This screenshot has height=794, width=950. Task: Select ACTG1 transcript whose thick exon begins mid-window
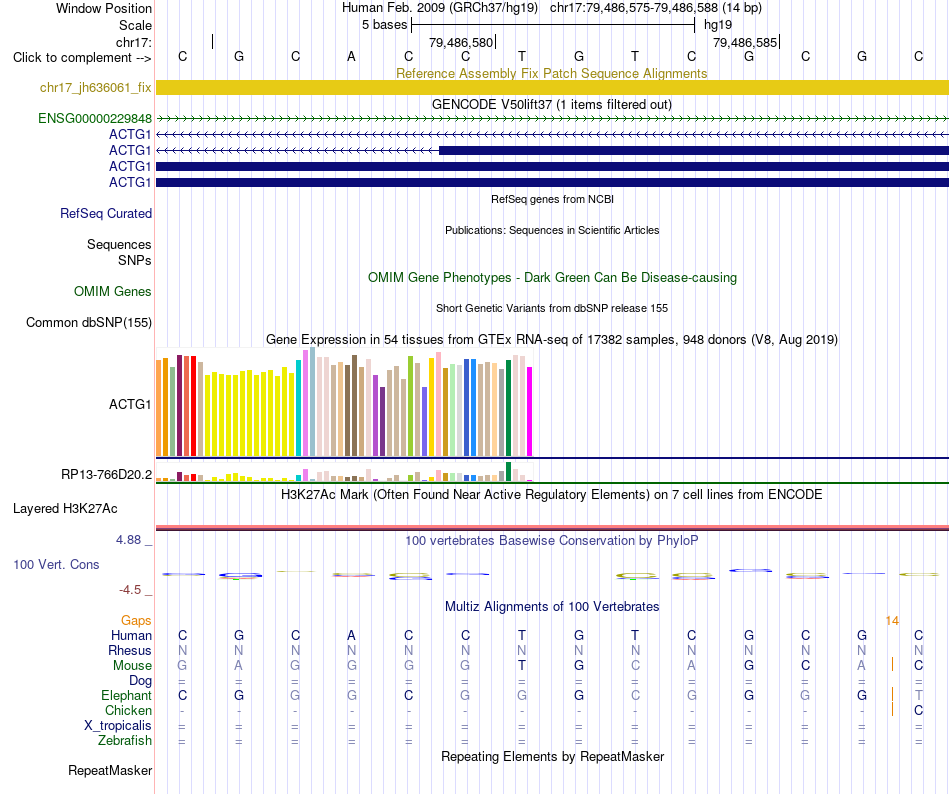552,150
